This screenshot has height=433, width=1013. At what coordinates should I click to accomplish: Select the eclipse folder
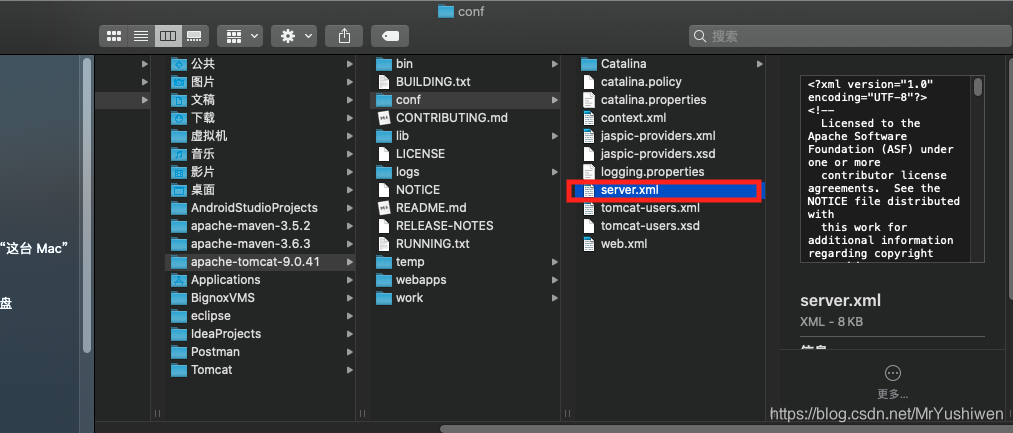260,316
